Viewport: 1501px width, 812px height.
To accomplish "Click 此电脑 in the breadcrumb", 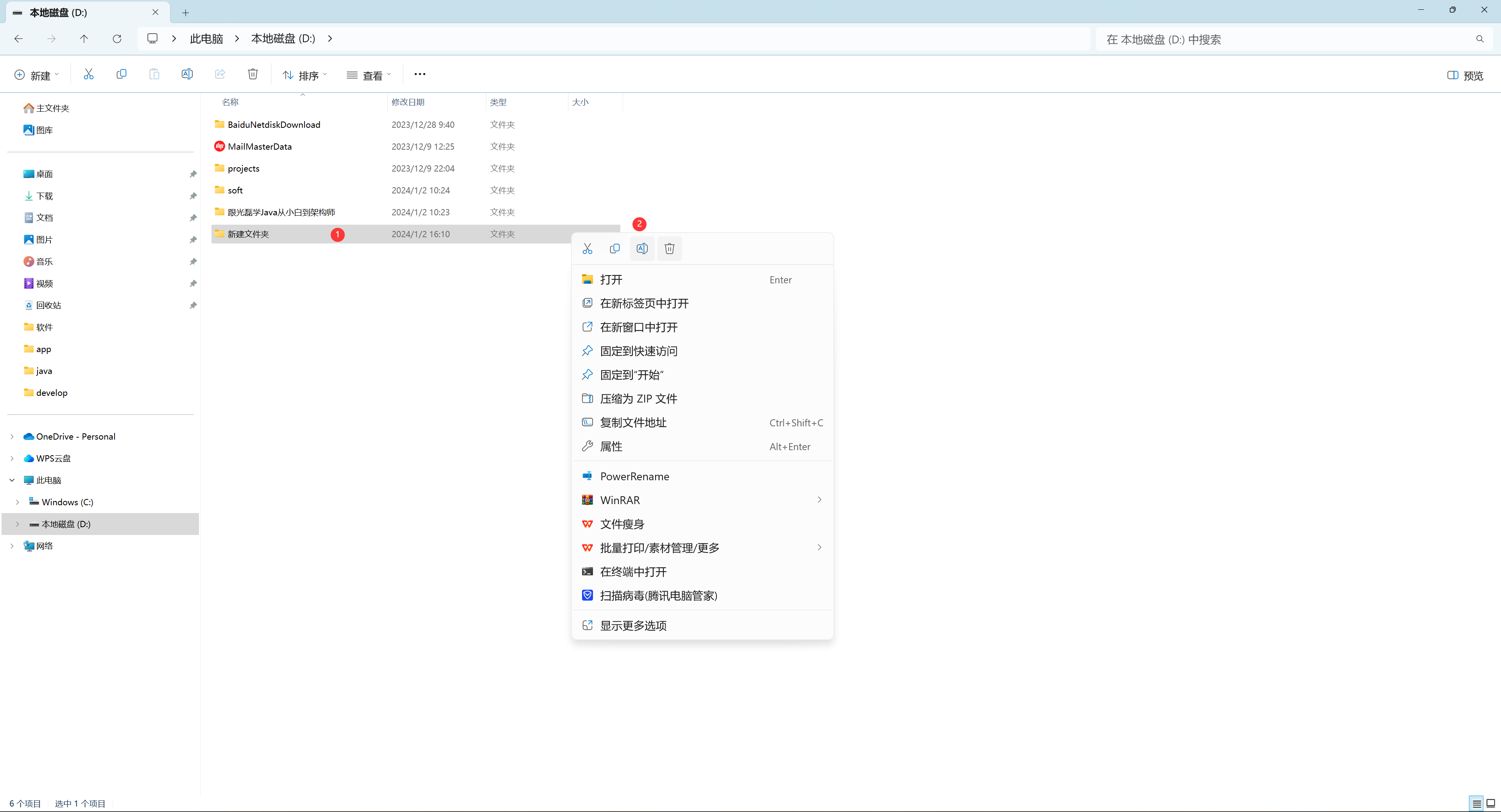I will pos(206,38).
